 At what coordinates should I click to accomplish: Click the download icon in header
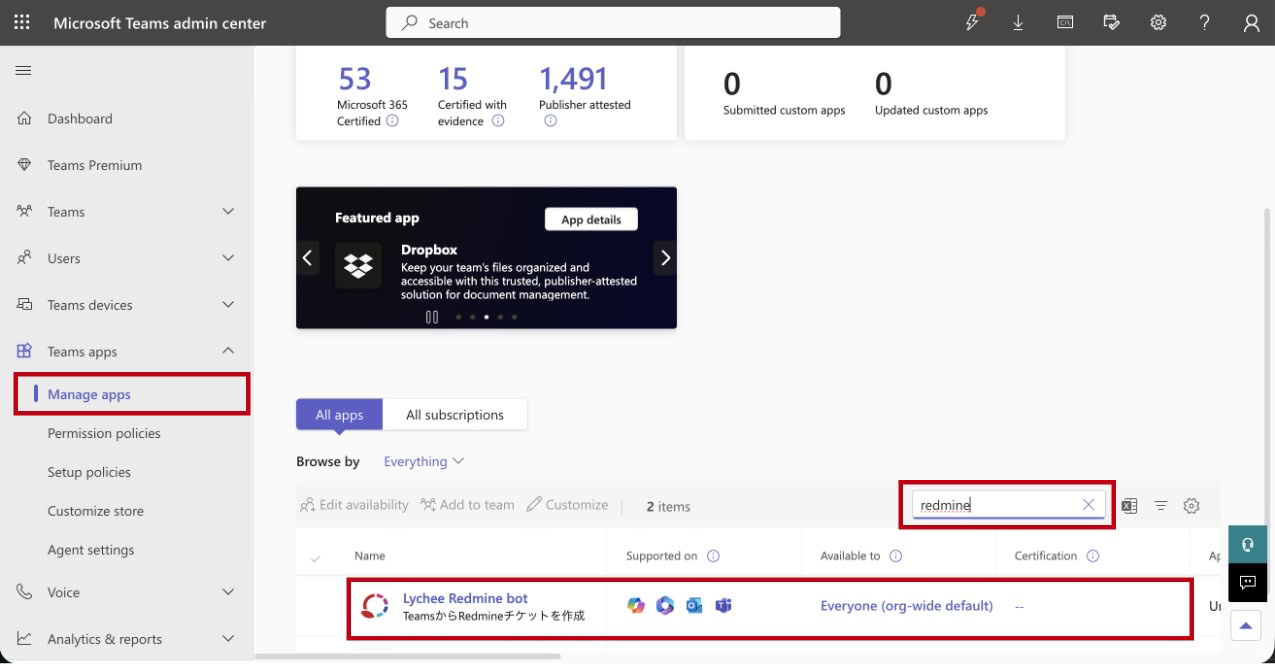click(1018, 23)
